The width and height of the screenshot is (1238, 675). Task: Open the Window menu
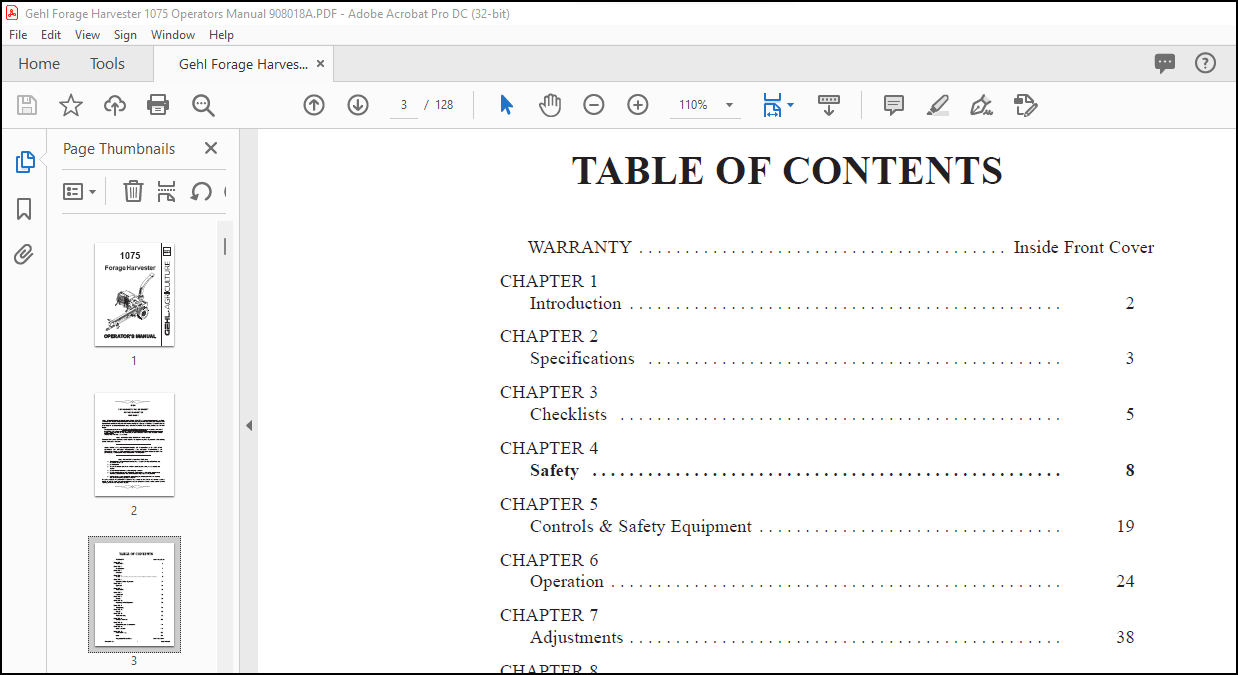(x=173, y=34)
